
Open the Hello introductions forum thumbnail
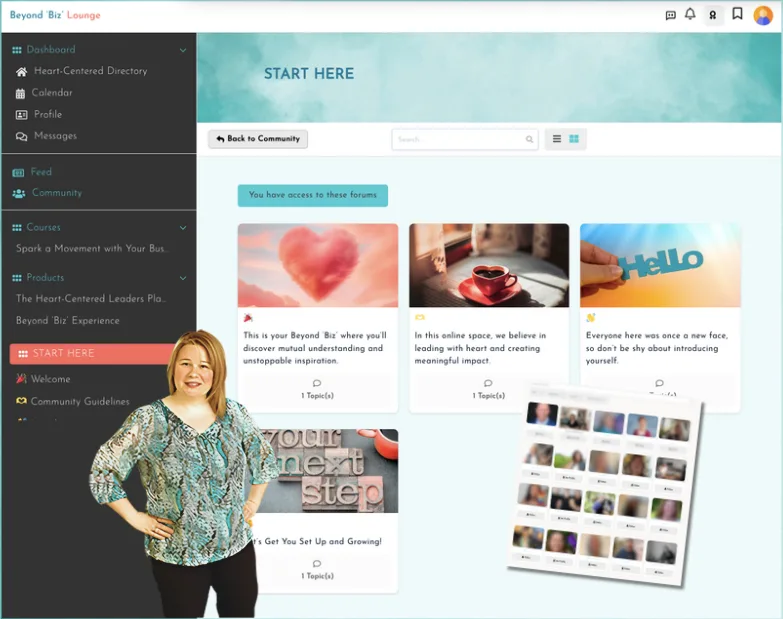pos(660,265)
